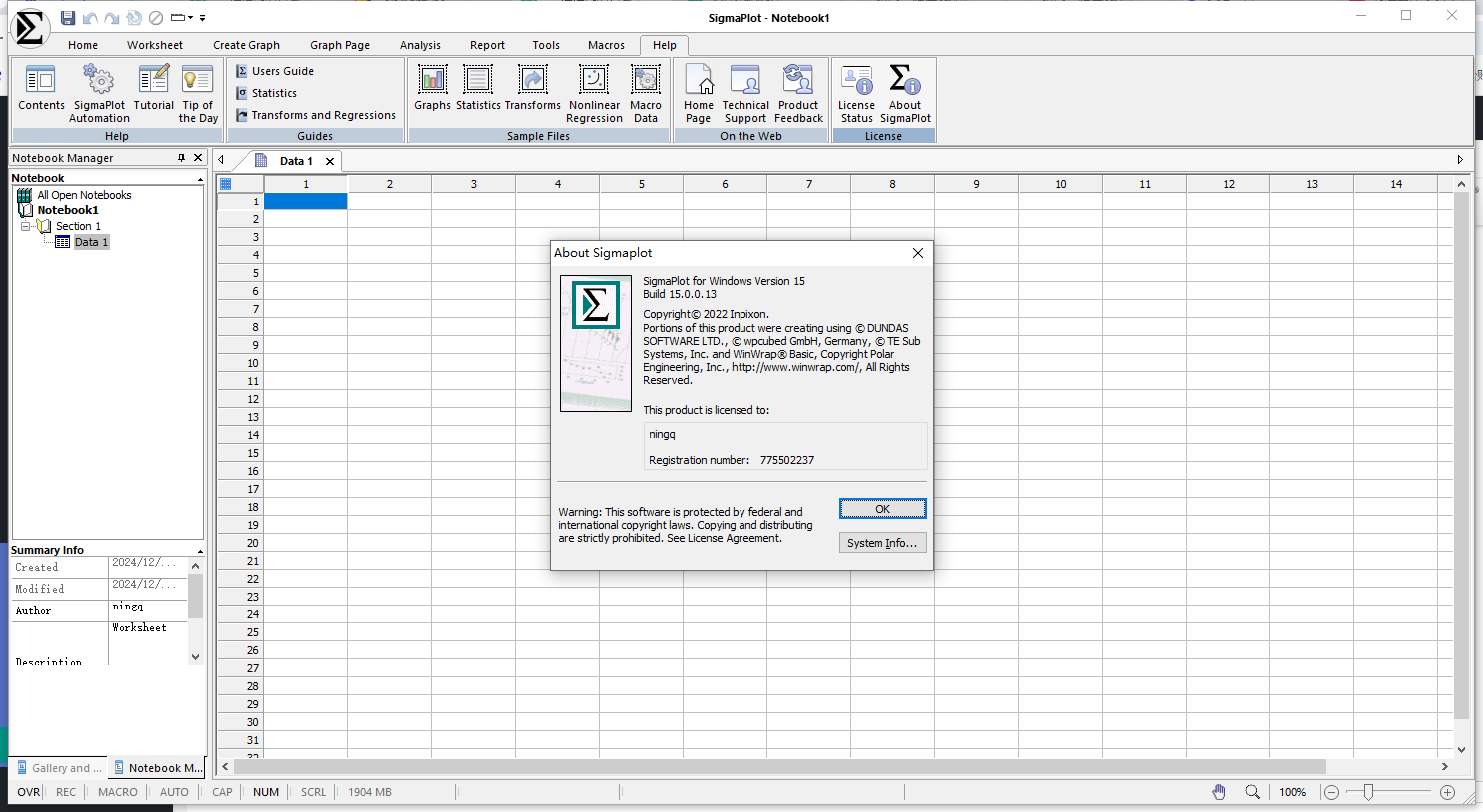Close the Notebook Manager panel
The width and height of the screenshot is (1483, 812).
click(x=198, y=158)
